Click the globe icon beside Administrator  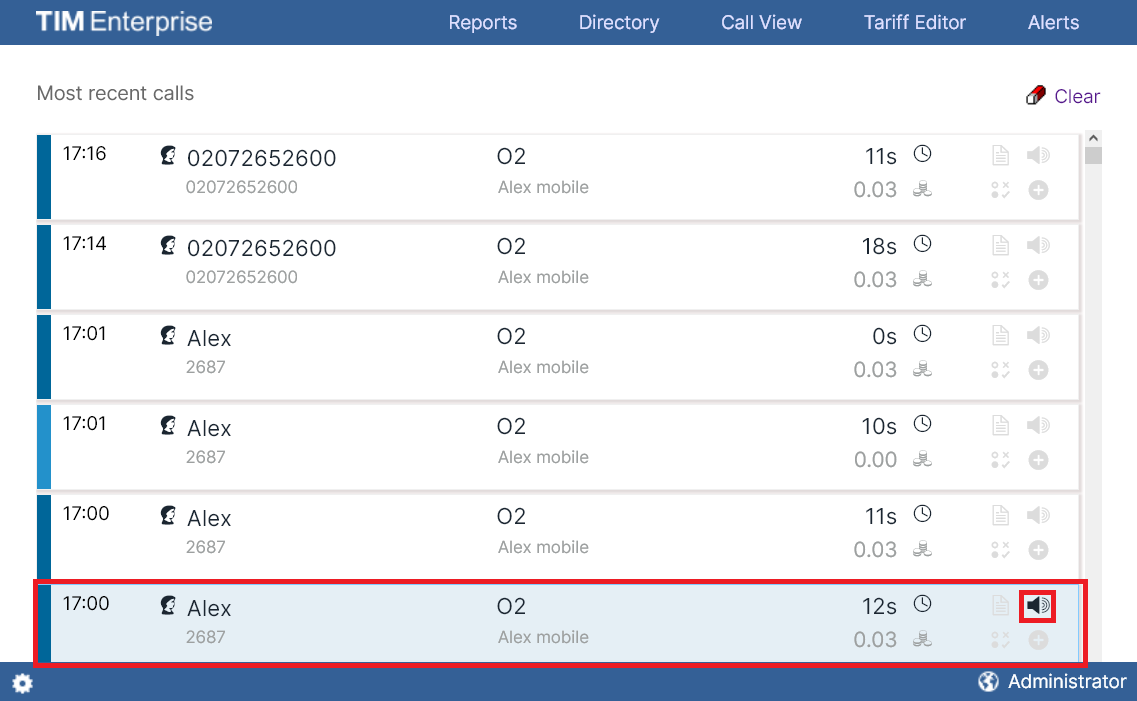click(988, 682)
